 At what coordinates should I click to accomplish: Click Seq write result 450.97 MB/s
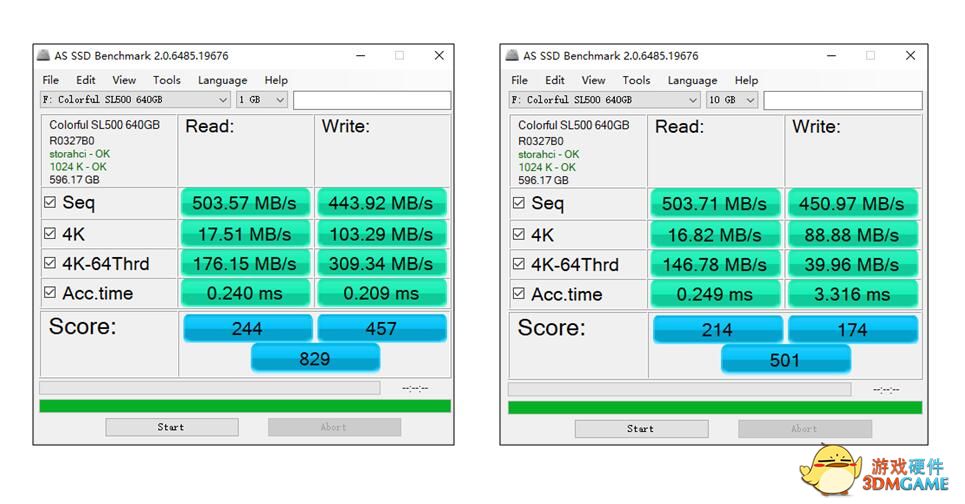tap(852, 204)
